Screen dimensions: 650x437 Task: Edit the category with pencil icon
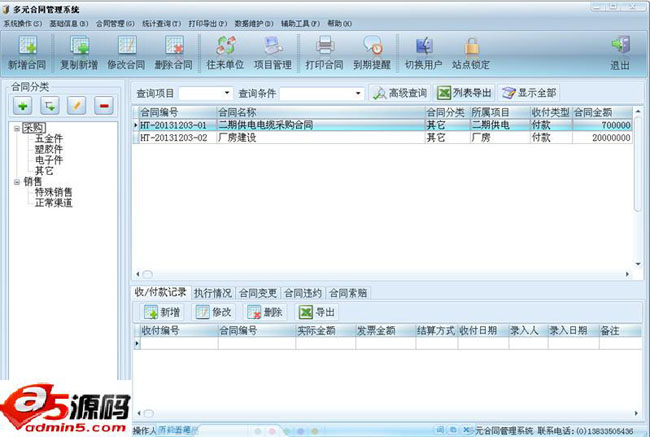pyautogui.click(x=77, y=106)
